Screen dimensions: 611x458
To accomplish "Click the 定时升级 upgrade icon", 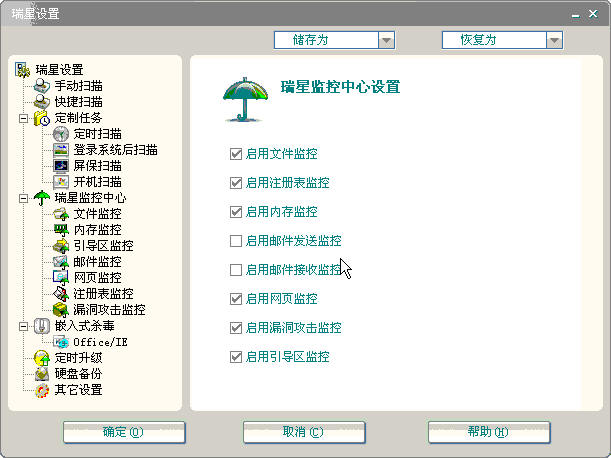I will (x=42, y=358).
